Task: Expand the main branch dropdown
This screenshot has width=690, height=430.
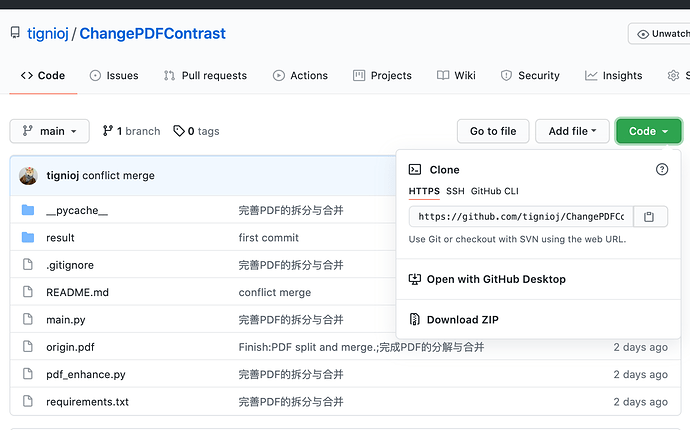Action: click(x=49, y=131)
